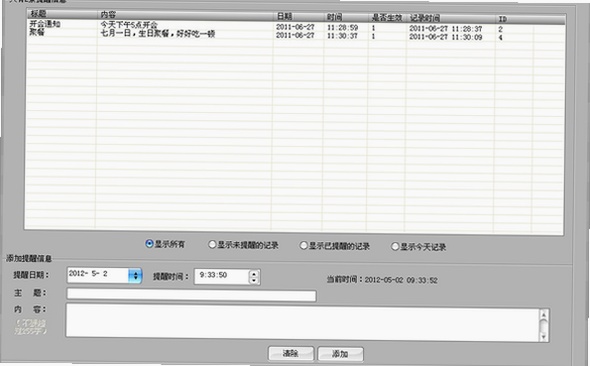The width and height of the screenshot is (590, 366).
Task: Click content box scrollbar up arrow
Action: tap(543, 314)
